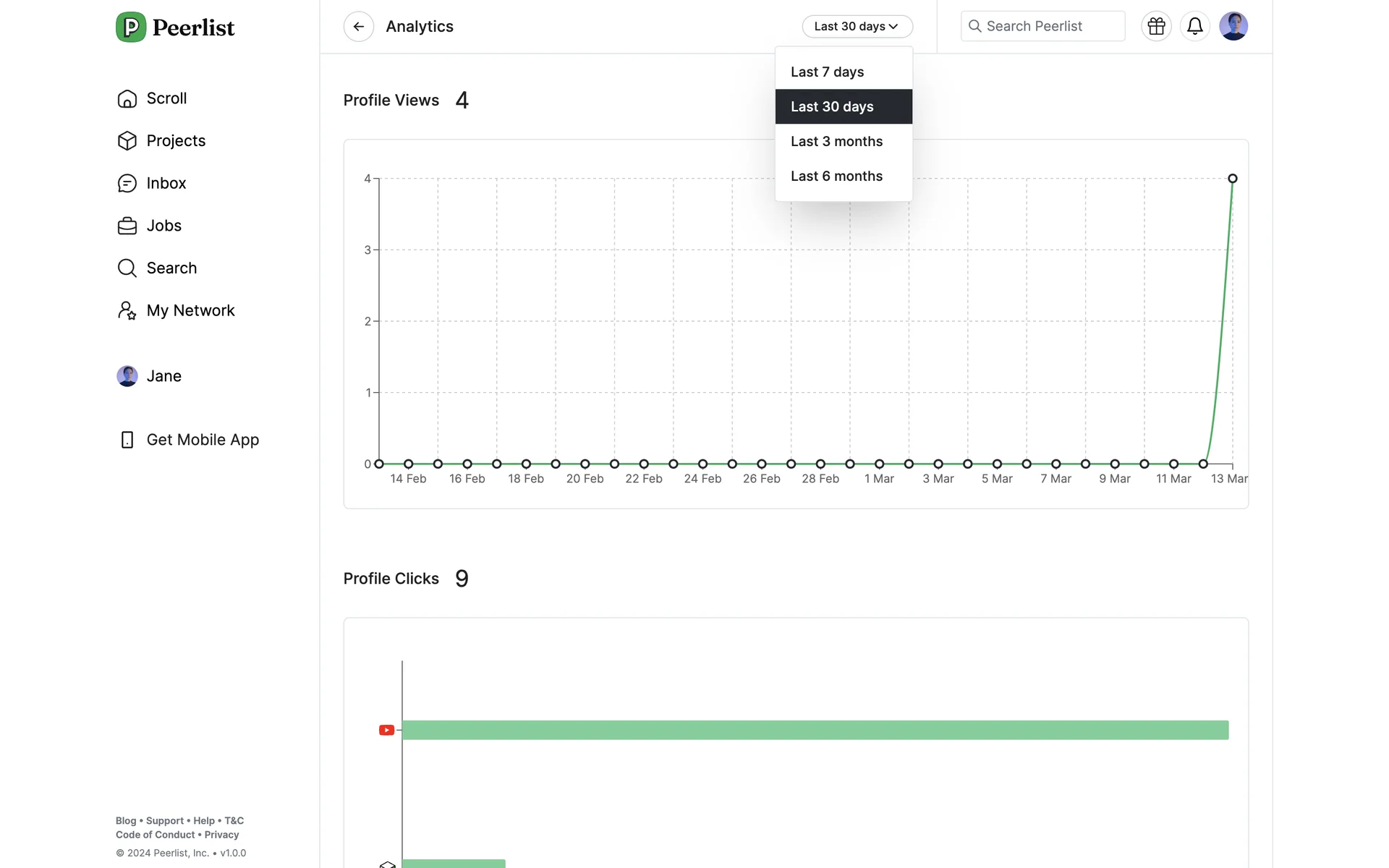The width and height of the screenshot is (1389, 868).
Task: Click the profile avatar in the header
Action: 1233,27
